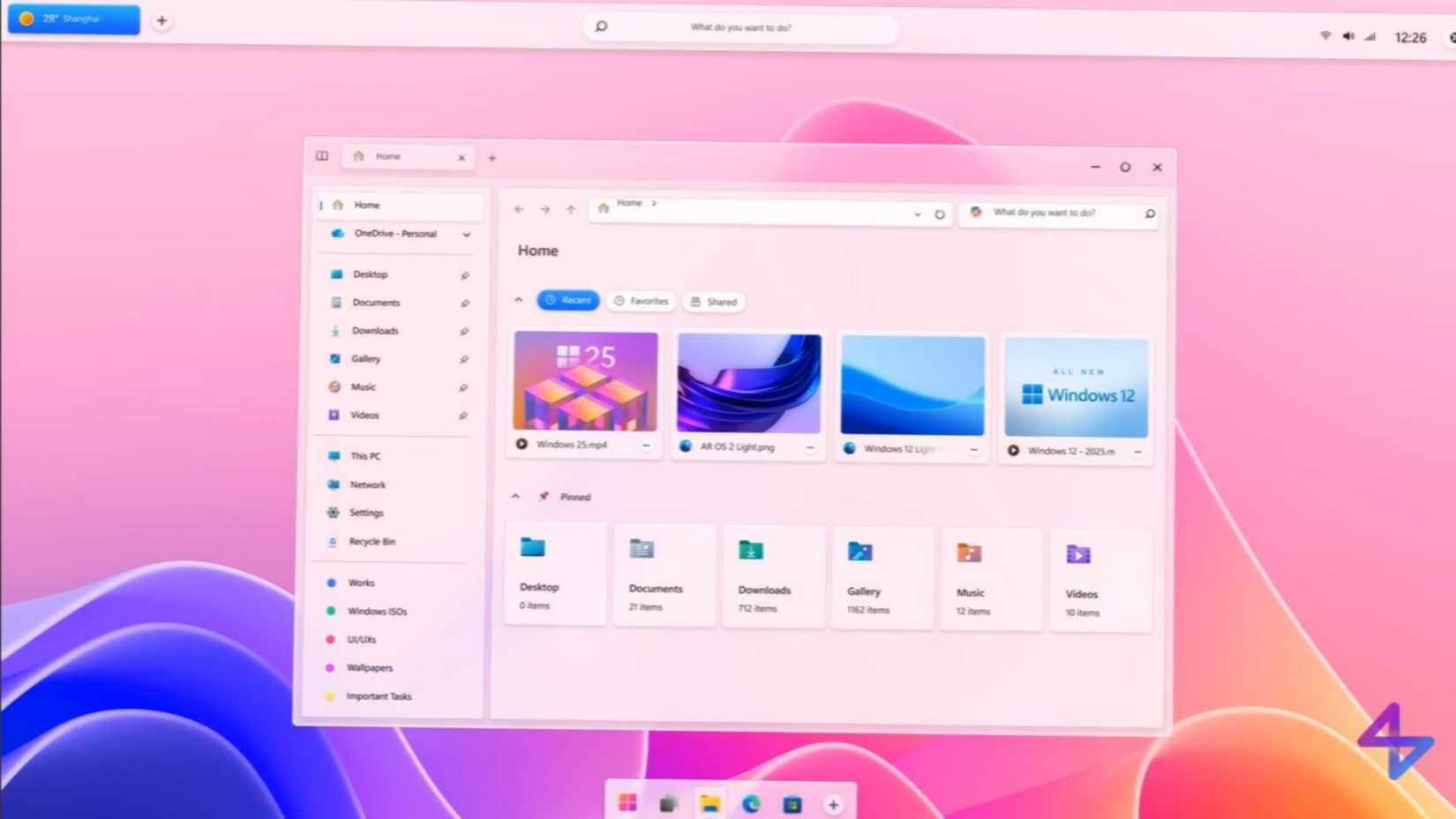
Task: Expand the address bar history dropdown
Action: (917, 214)
